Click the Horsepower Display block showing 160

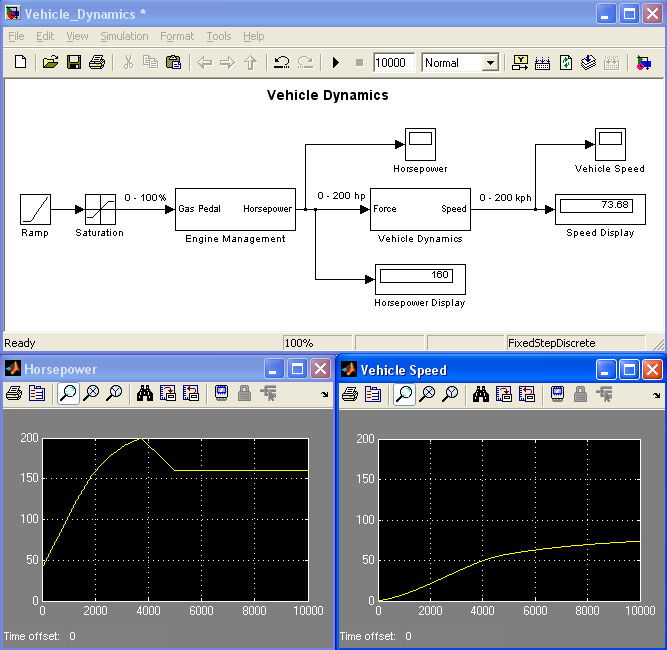[x=420, y=279]
